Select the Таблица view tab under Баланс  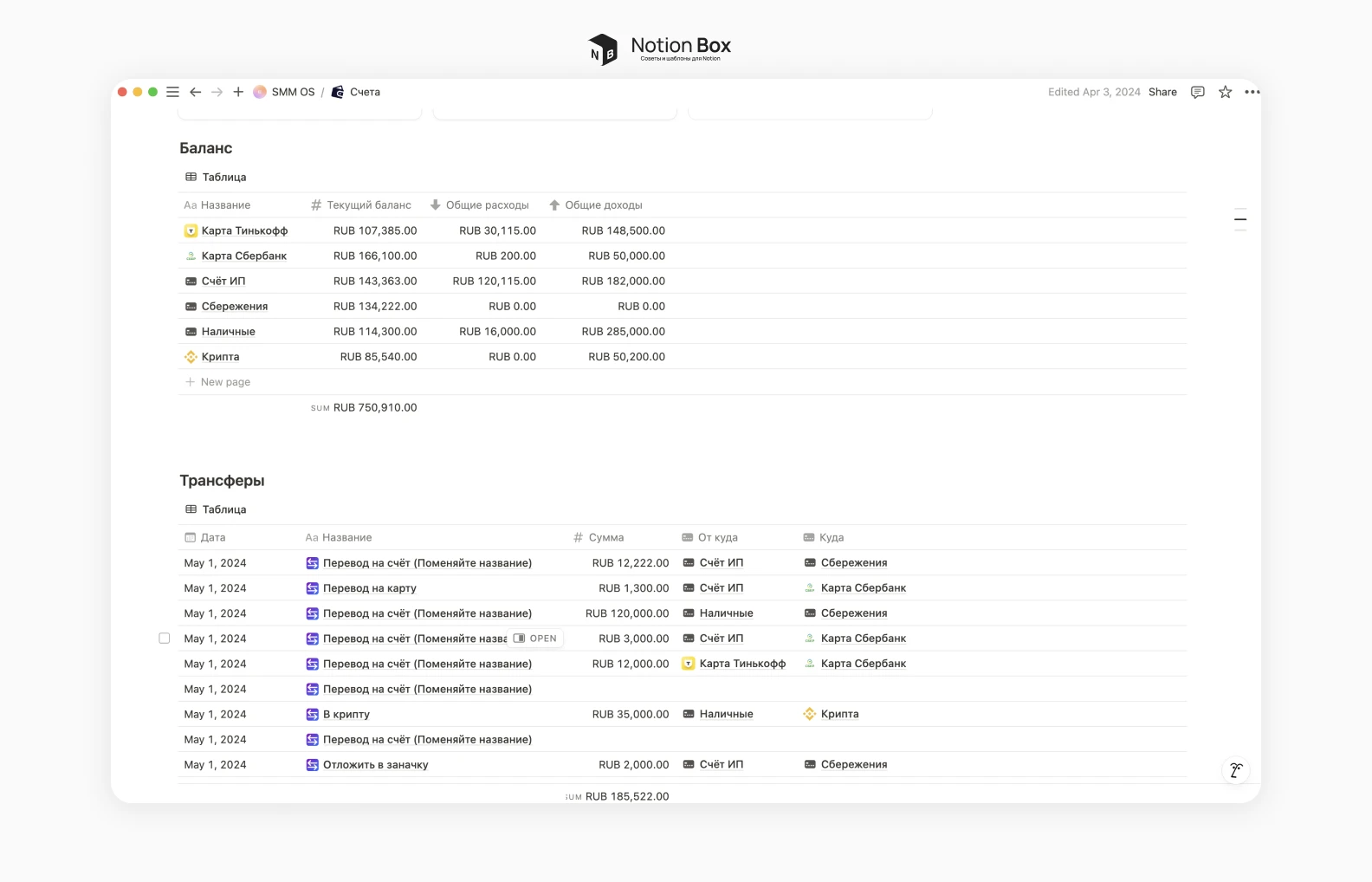tap(217, 177)
